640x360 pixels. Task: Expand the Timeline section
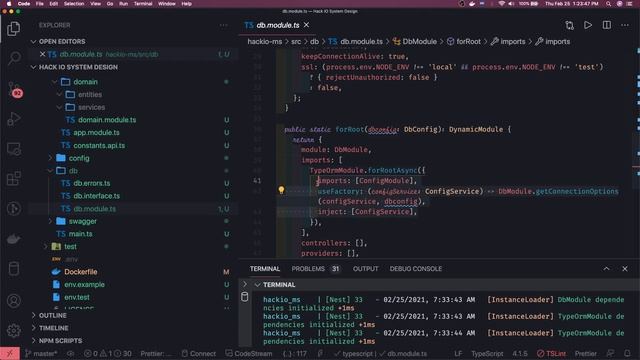click(33, 328)
